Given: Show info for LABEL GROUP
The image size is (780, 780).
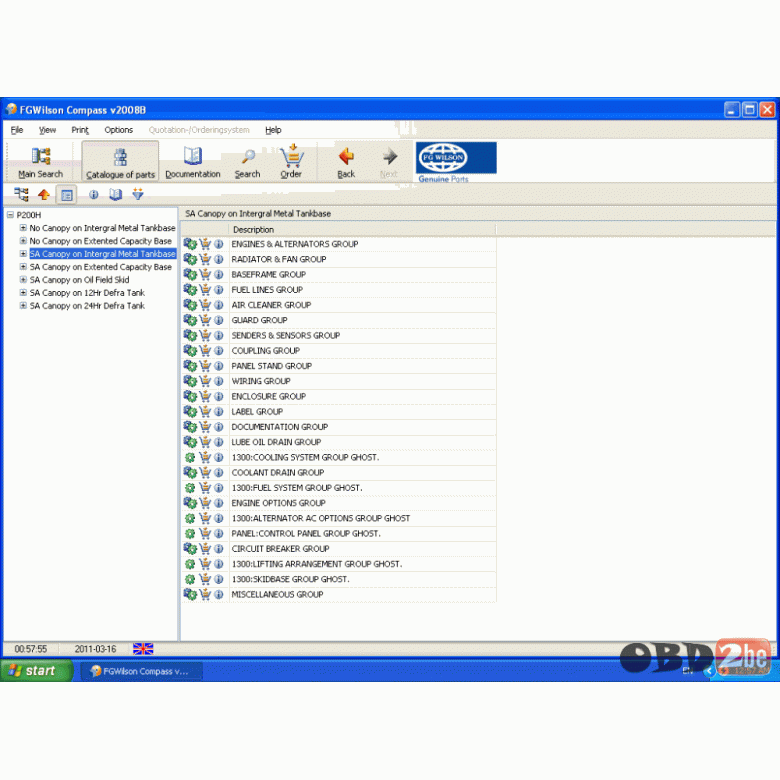Looking at the screenshot, I should tap(219, 412).
